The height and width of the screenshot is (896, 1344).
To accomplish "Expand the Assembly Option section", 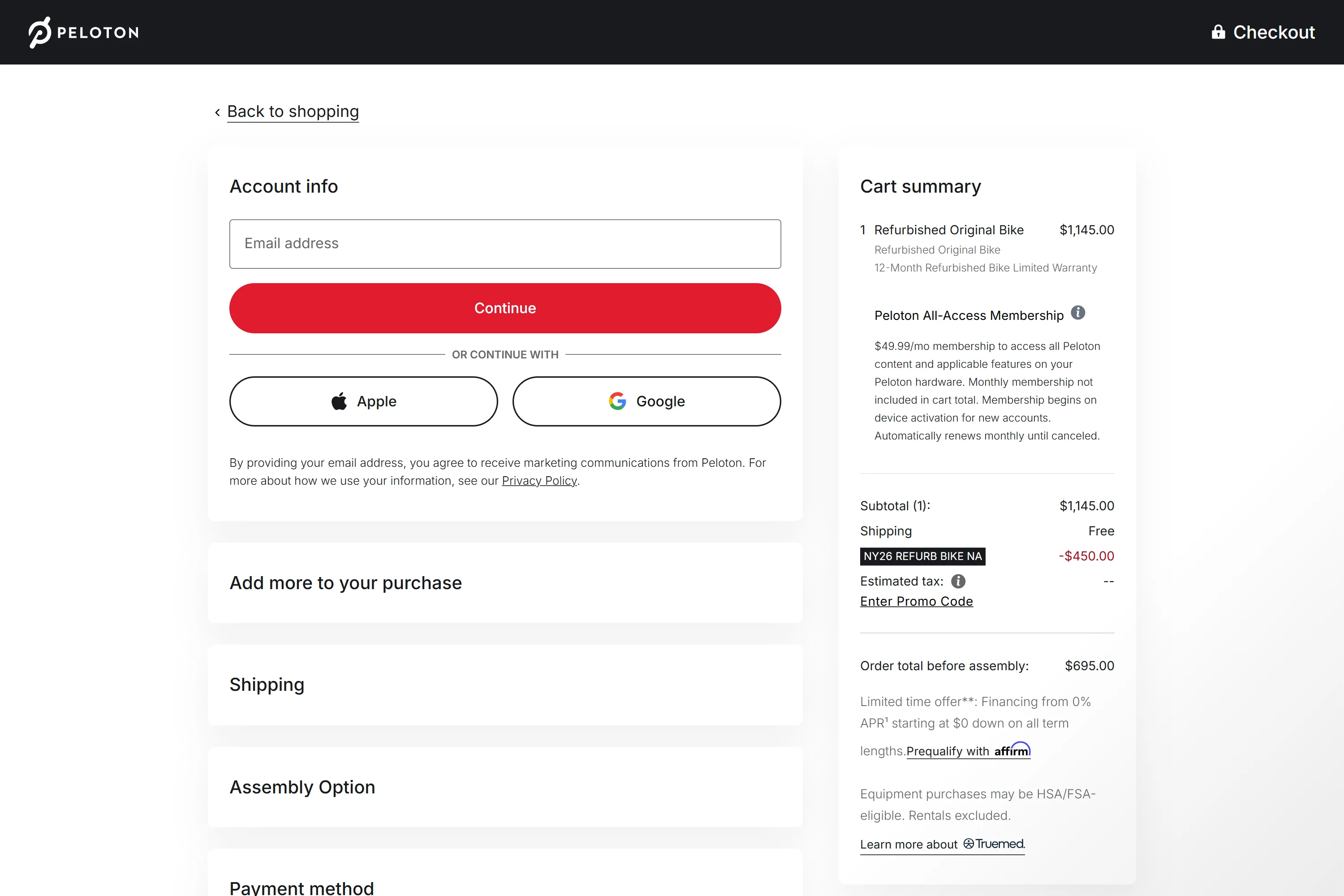I will point(302,787).
